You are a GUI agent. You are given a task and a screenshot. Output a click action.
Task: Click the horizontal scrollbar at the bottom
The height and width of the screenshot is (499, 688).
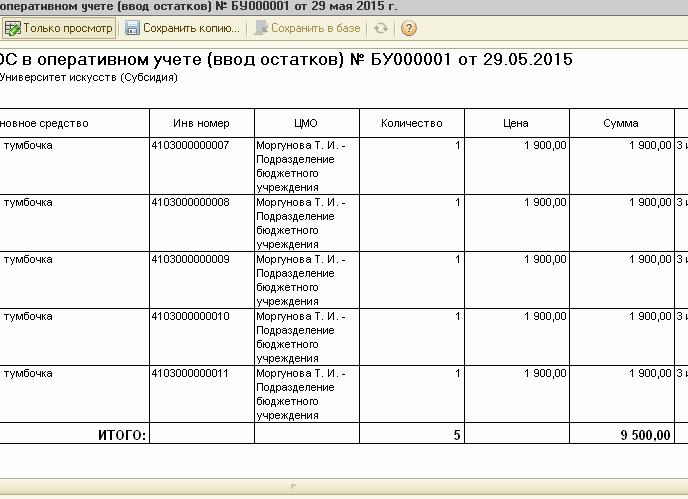344,486
